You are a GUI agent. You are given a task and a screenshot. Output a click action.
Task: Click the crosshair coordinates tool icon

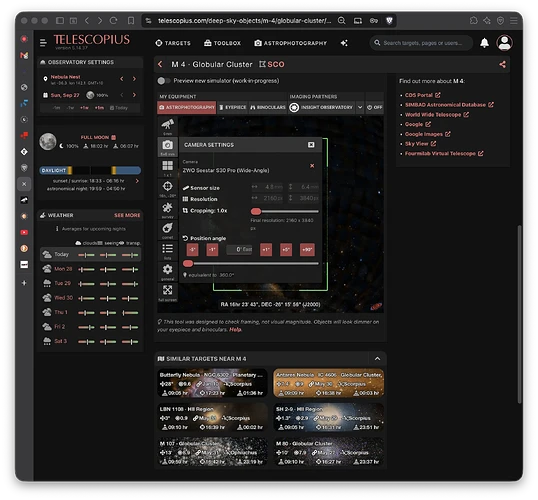click(167, 188)
